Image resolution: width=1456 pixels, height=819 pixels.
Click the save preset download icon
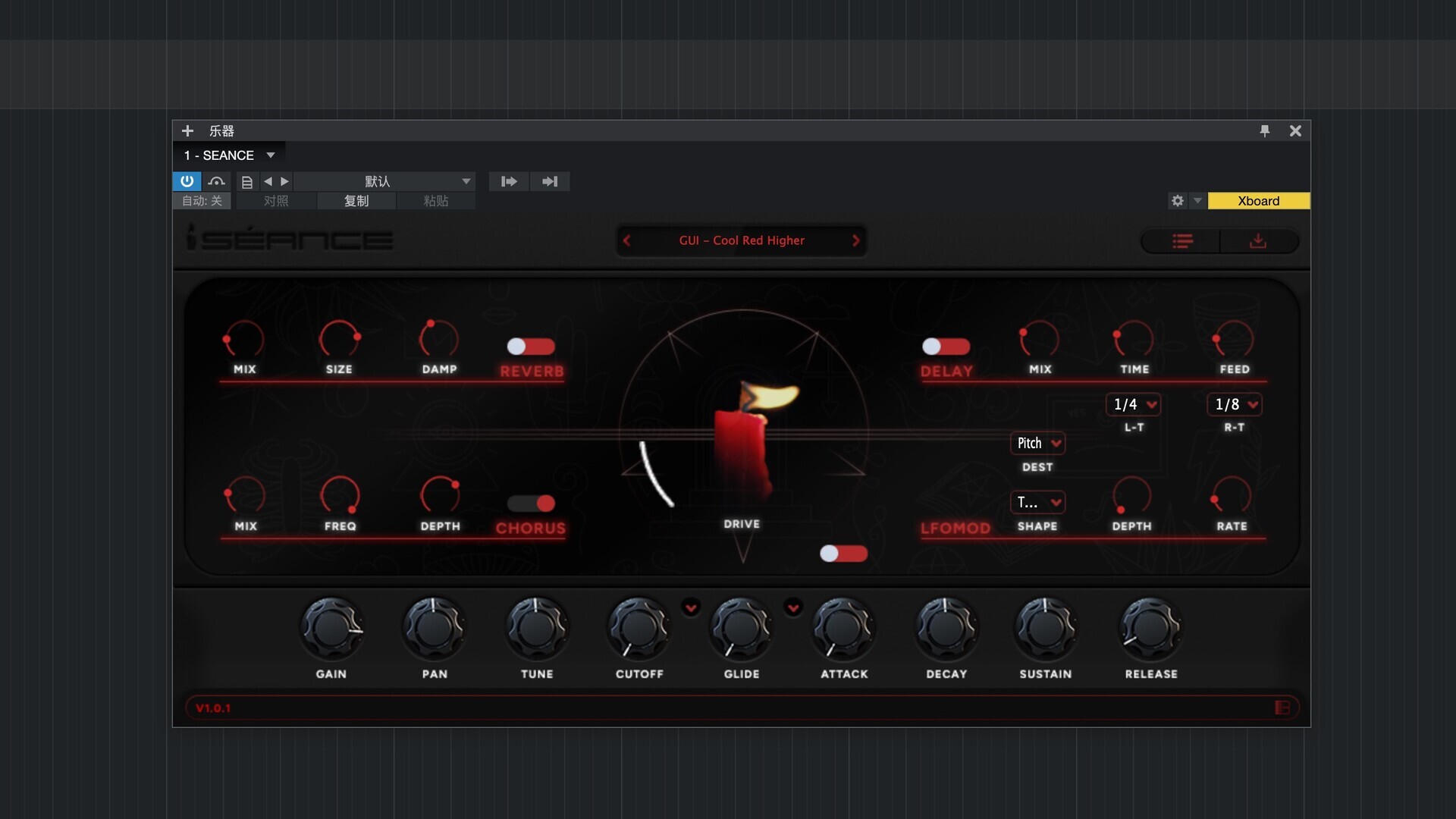pos(1257,241)
